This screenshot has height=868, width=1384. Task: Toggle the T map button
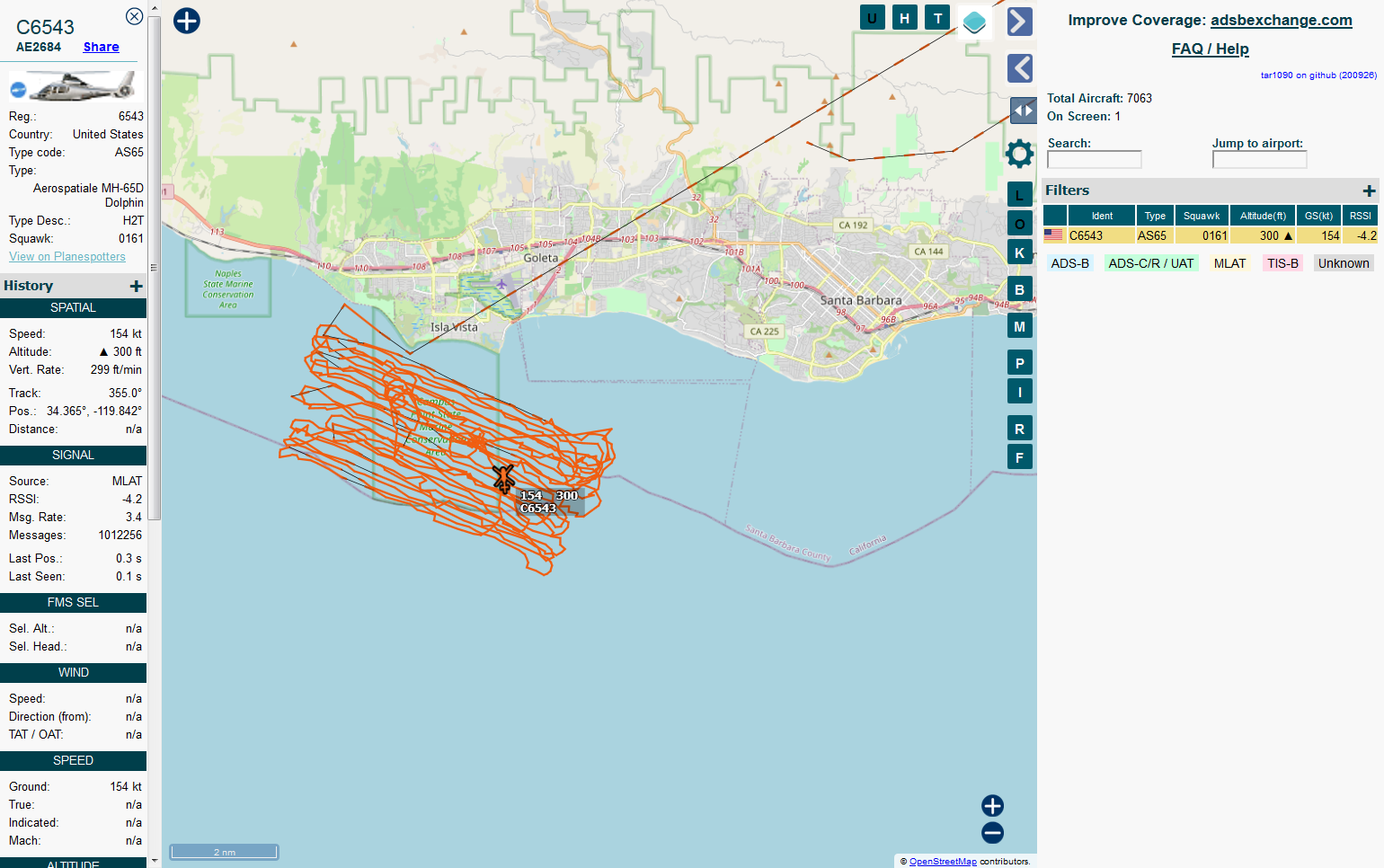pos(938,18)
